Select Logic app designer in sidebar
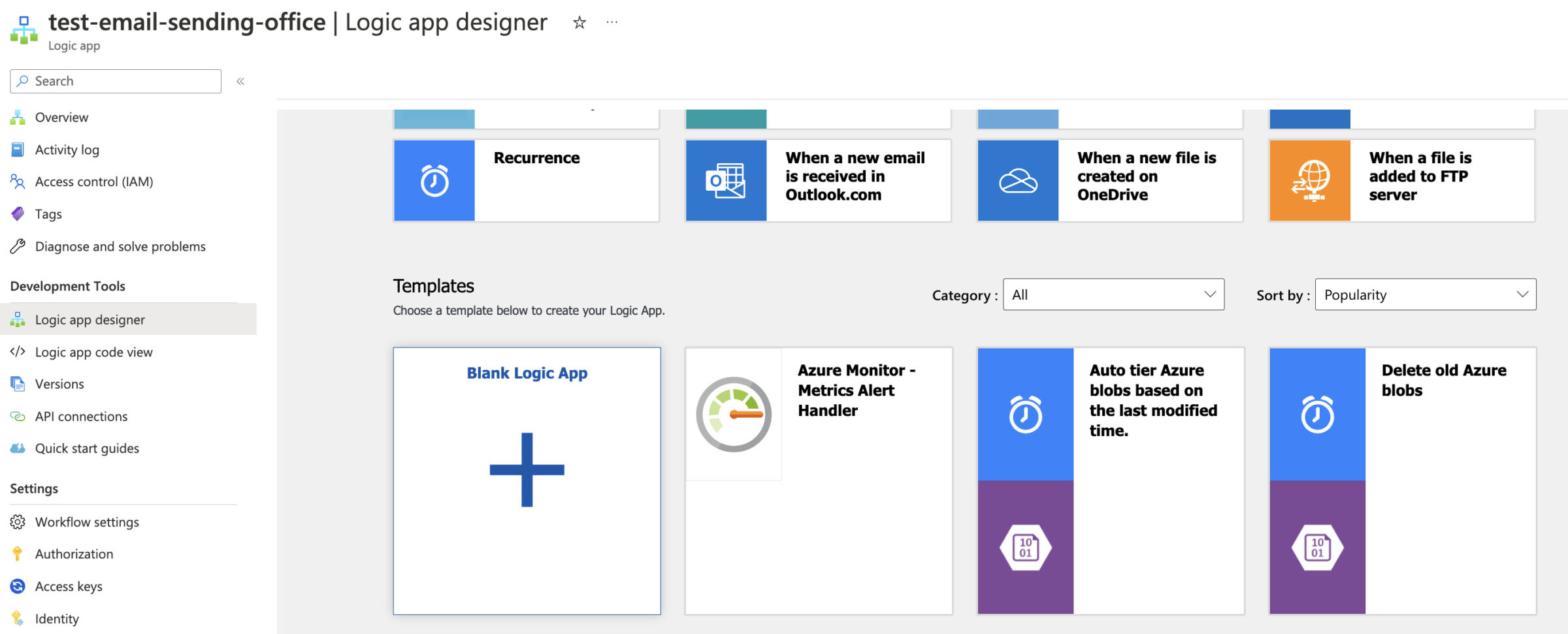The width and height of the screenshot is (1568, 634). point(128,319)
